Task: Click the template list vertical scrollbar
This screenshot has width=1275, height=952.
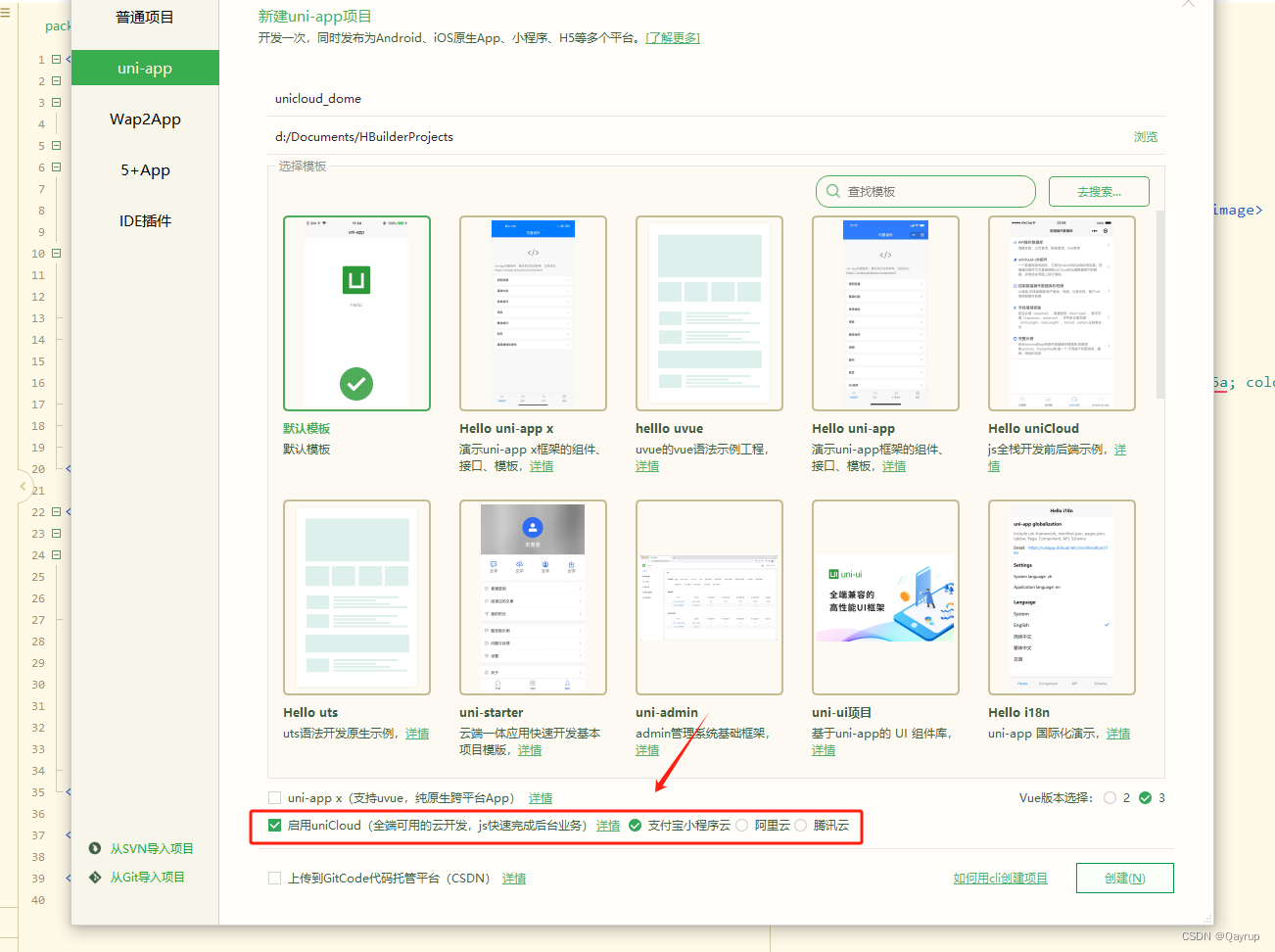Action: [x=1160, y=304]
